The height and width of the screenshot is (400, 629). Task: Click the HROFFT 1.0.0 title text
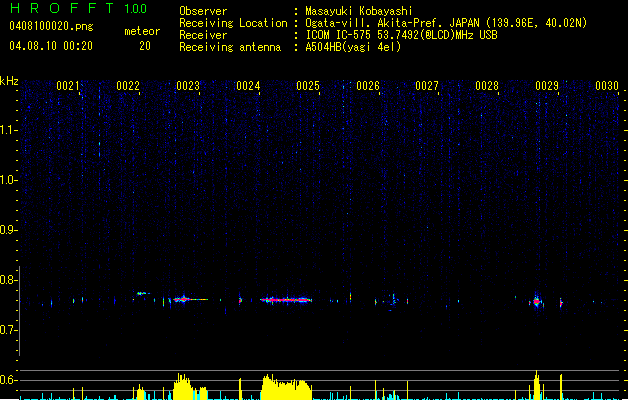(x=78, y=8)
